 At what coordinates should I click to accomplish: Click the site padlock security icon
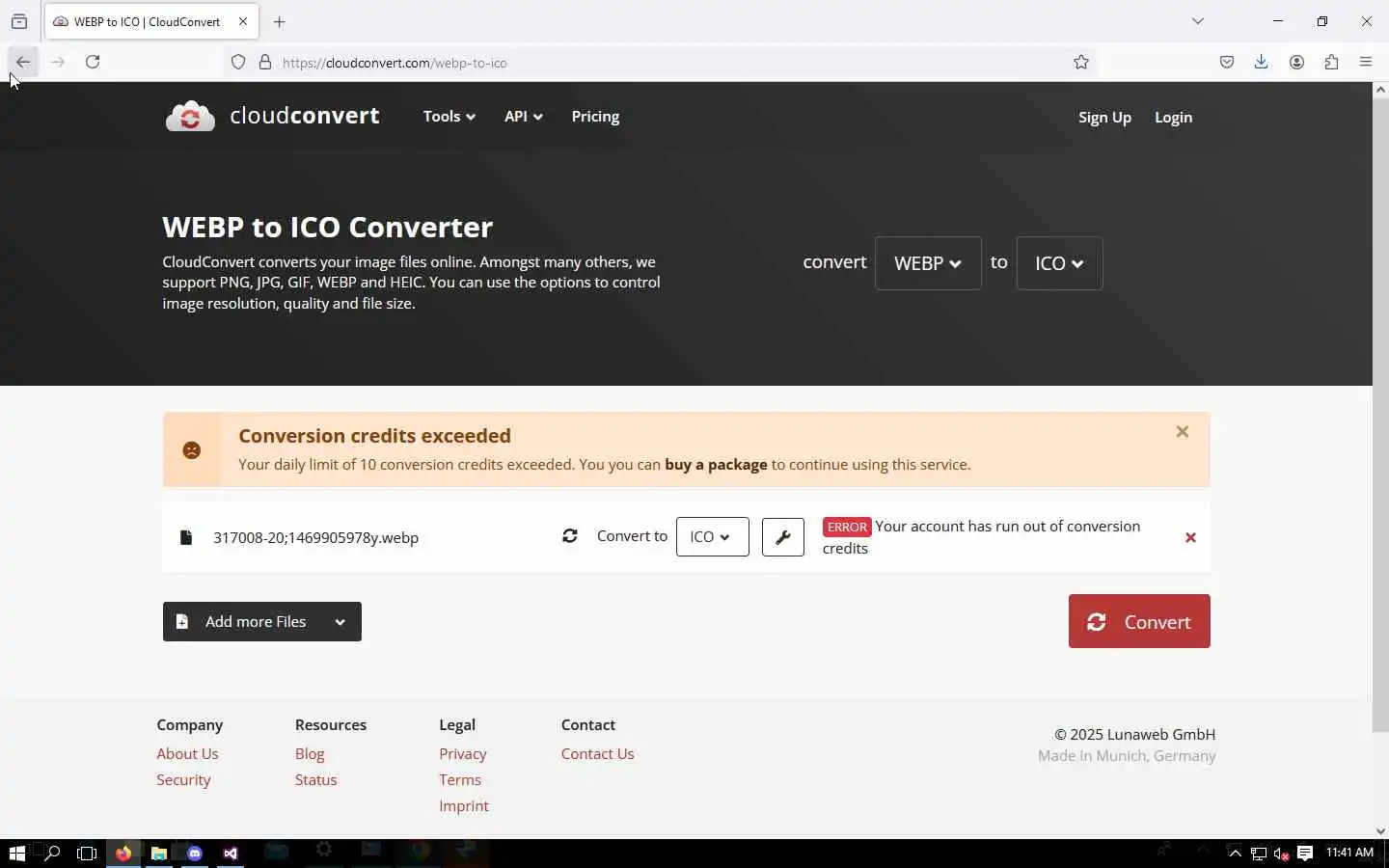(265, 63)
